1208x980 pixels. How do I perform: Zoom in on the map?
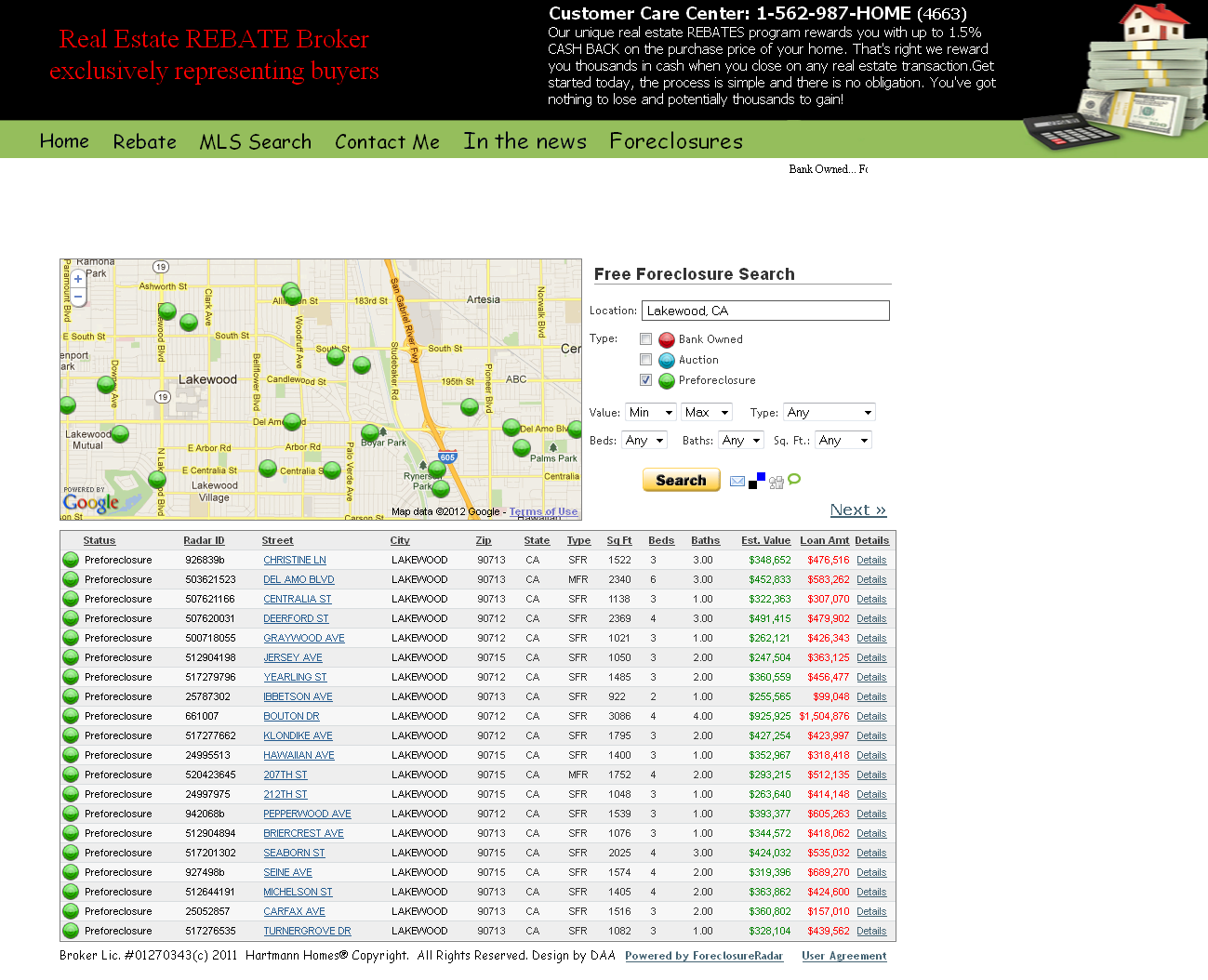[78, 278]
